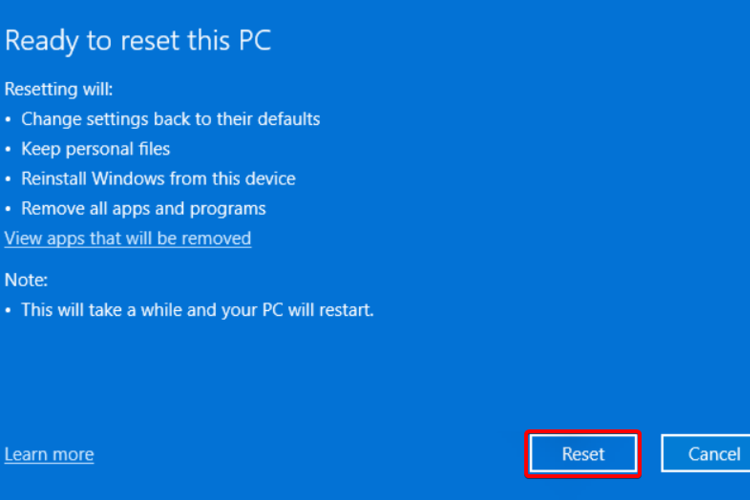This screenshot has height=500, width=750.
Task: Click the "Remove all apps and programs" line
Action: (x=143, y=209)
